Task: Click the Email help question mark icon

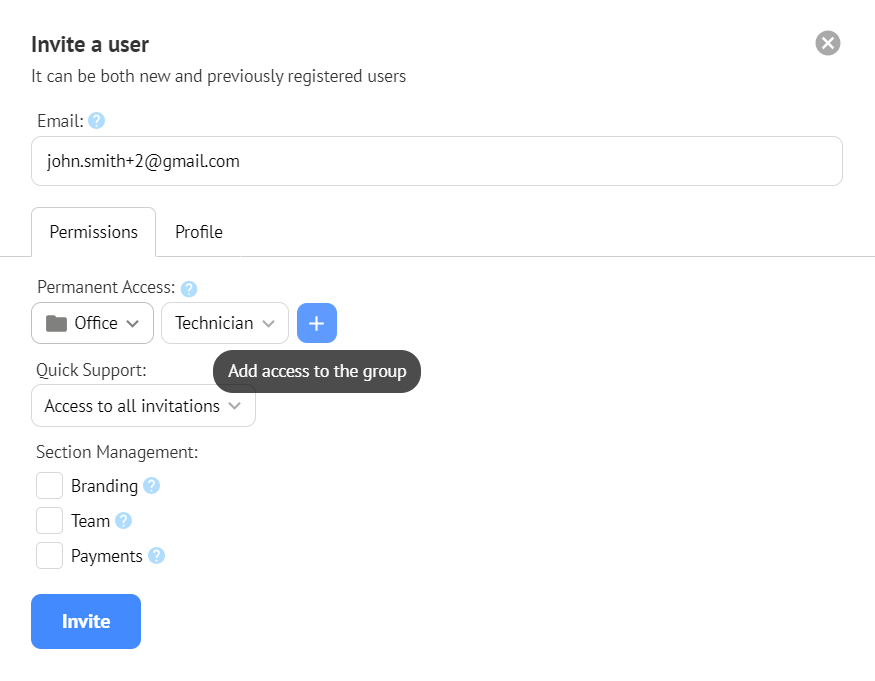Action: (x=97, y=121)
